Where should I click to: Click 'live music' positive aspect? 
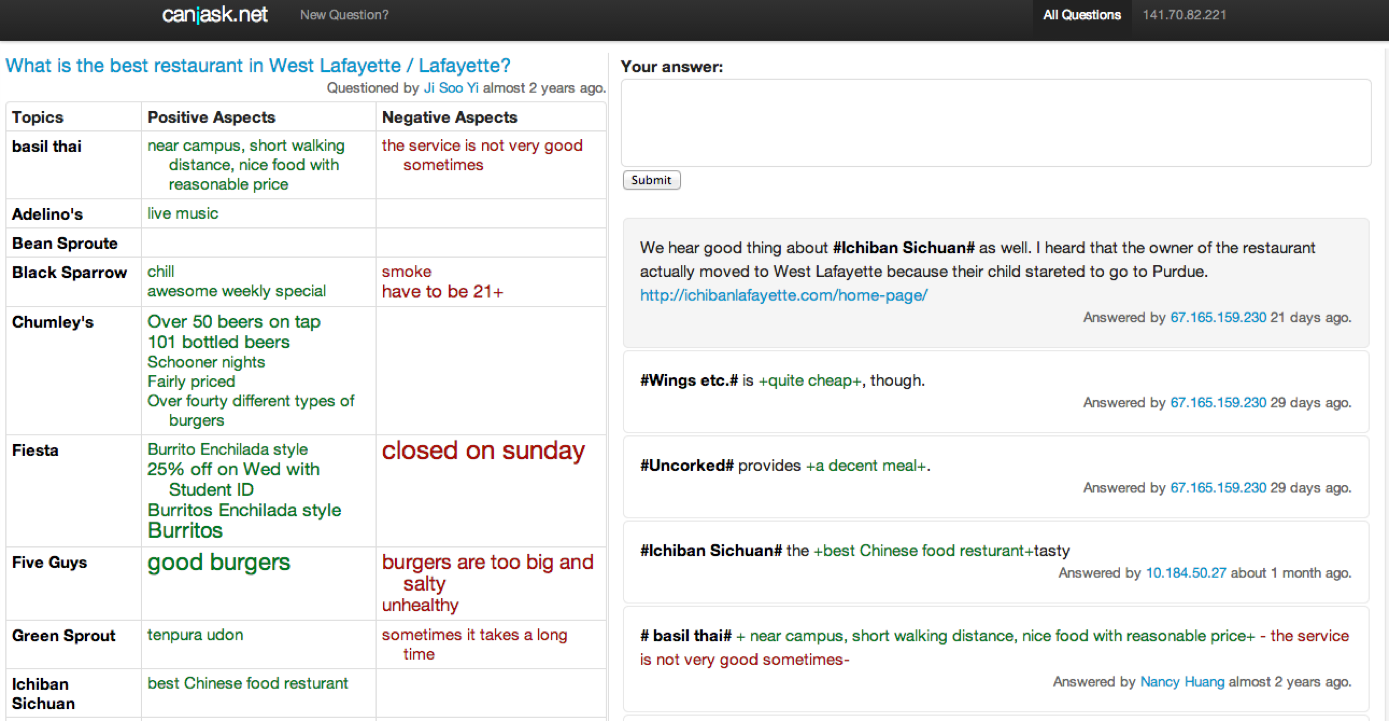point(182,213)
